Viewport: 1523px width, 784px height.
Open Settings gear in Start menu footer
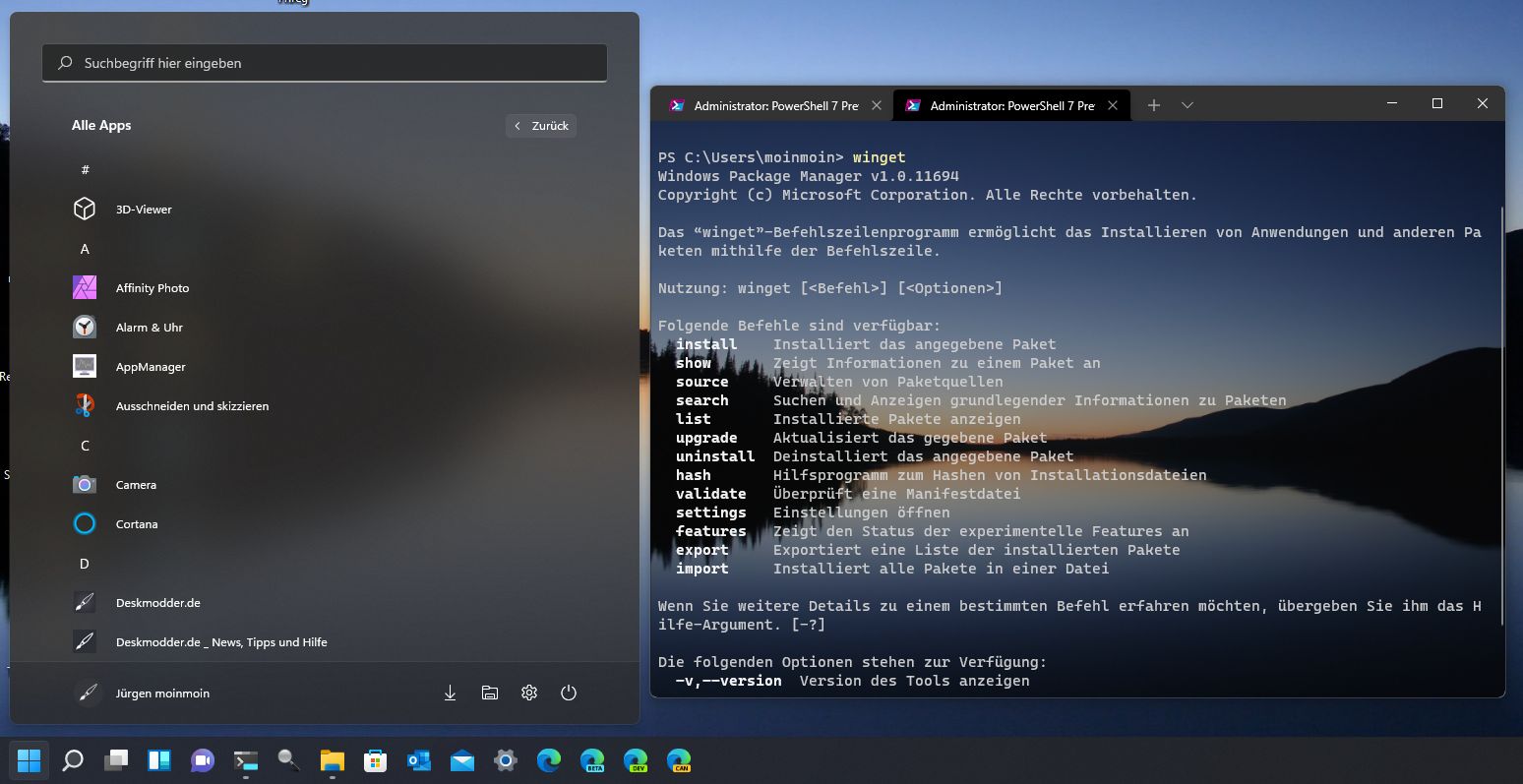[x=529, y=693]
